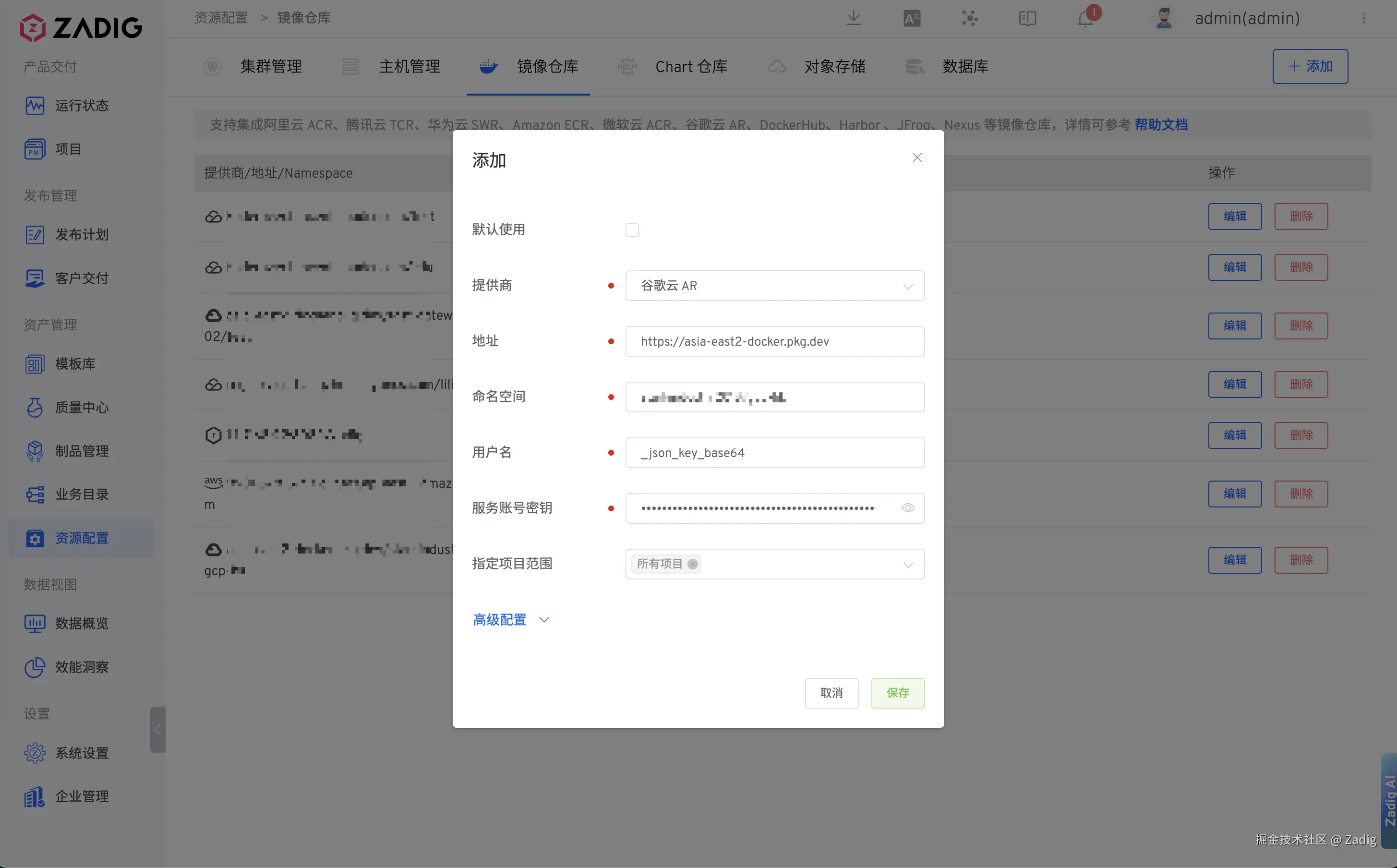Open 运行状态 in the sidebar
The height and width of the screenshot is (868, 1397).
click(x=81, y=106)
